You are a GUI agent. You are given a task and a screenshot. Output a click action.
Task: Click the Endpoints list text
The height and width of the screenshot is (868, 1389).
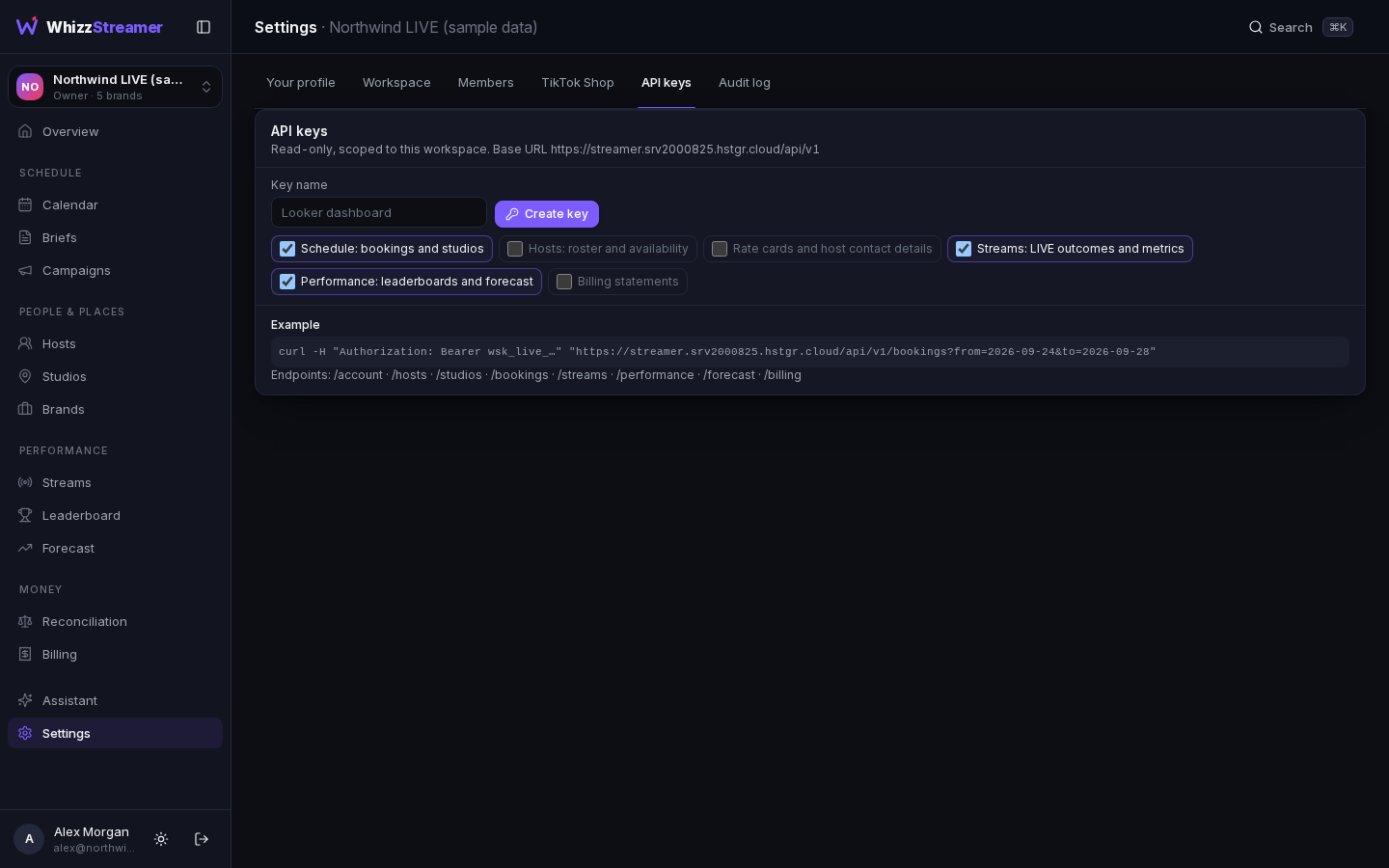click(x=536, y=375)
